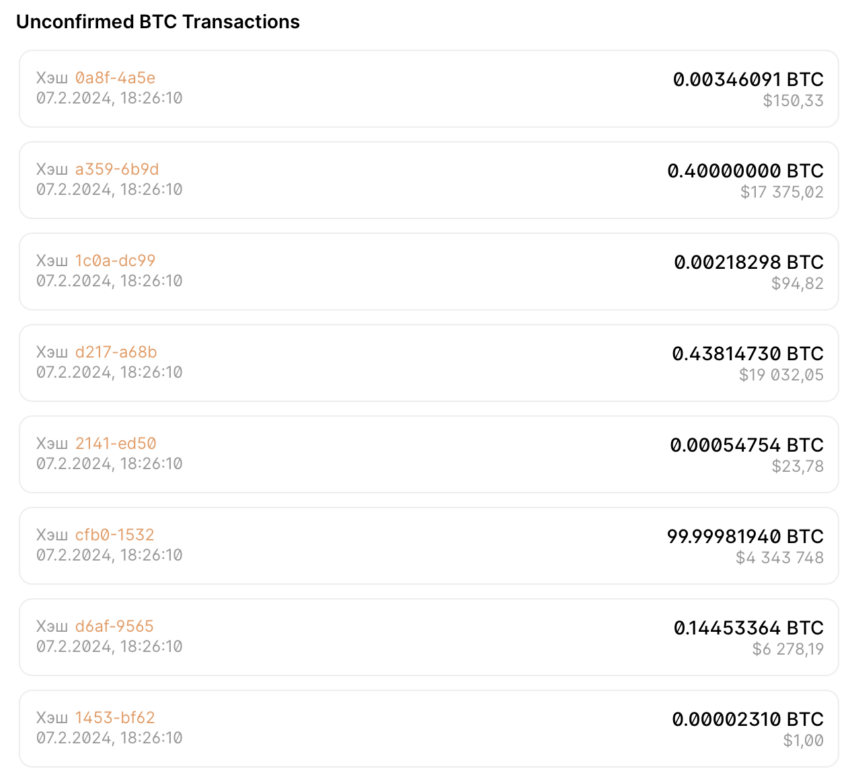Click the 99.99981940 BTC amount
This screenshot has width=850, height=781.
tap(745, 537)
